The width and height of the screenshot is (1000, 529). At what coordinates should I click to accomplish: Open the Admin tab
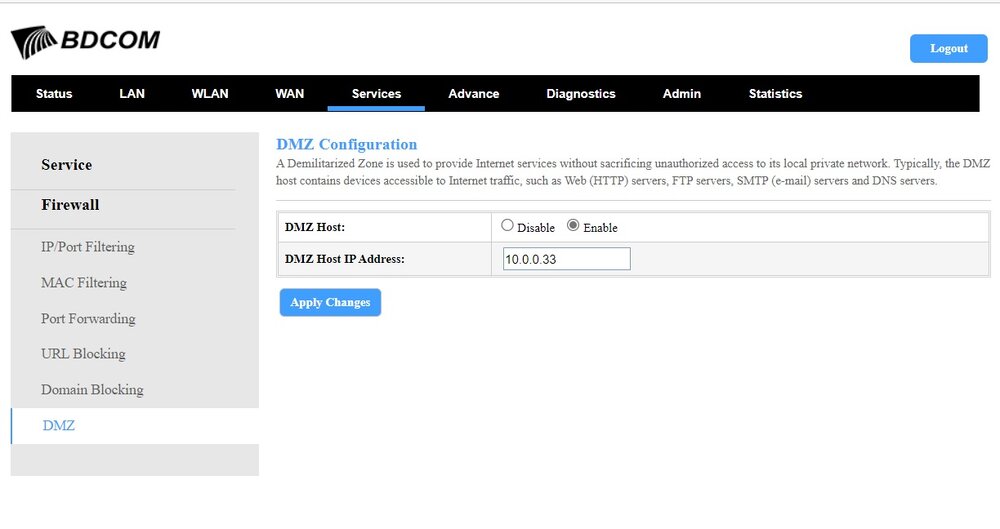[x=682, y=94]
